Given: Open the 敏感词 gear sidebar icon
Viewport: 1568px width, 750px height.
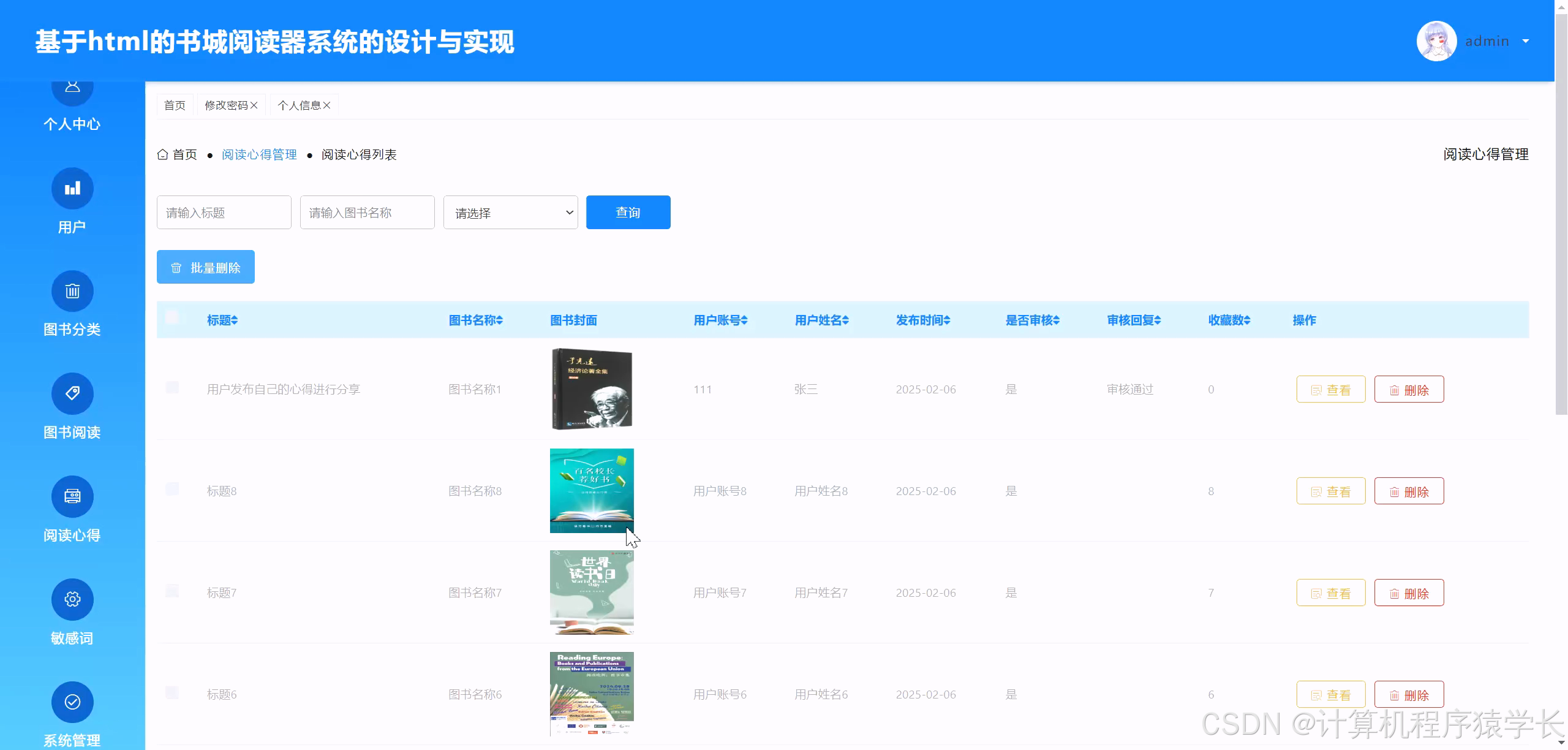Looking at the screenshot, I should click(x=72, y=599).
